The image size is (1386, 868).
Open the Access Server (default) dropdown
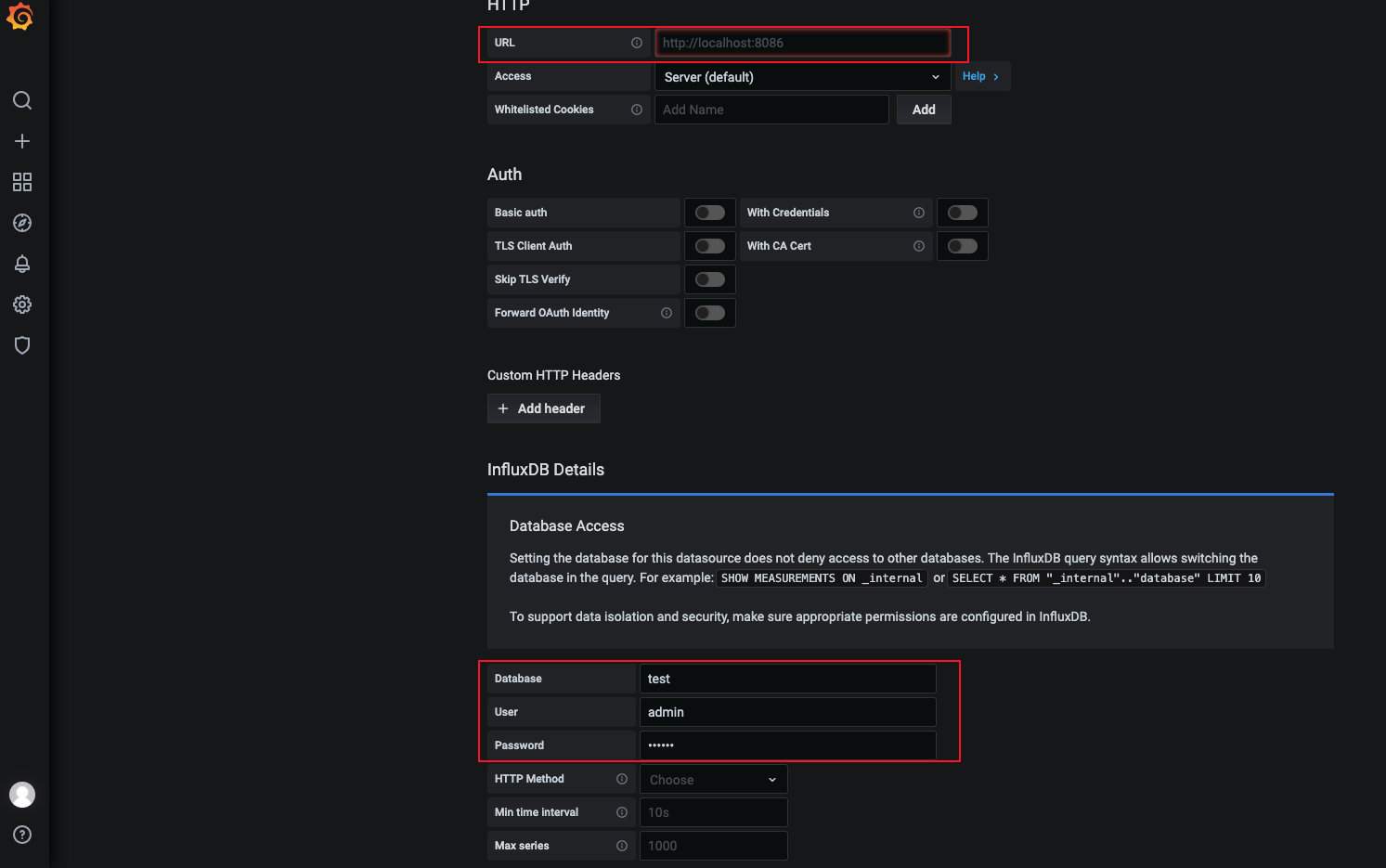point(802,77)
